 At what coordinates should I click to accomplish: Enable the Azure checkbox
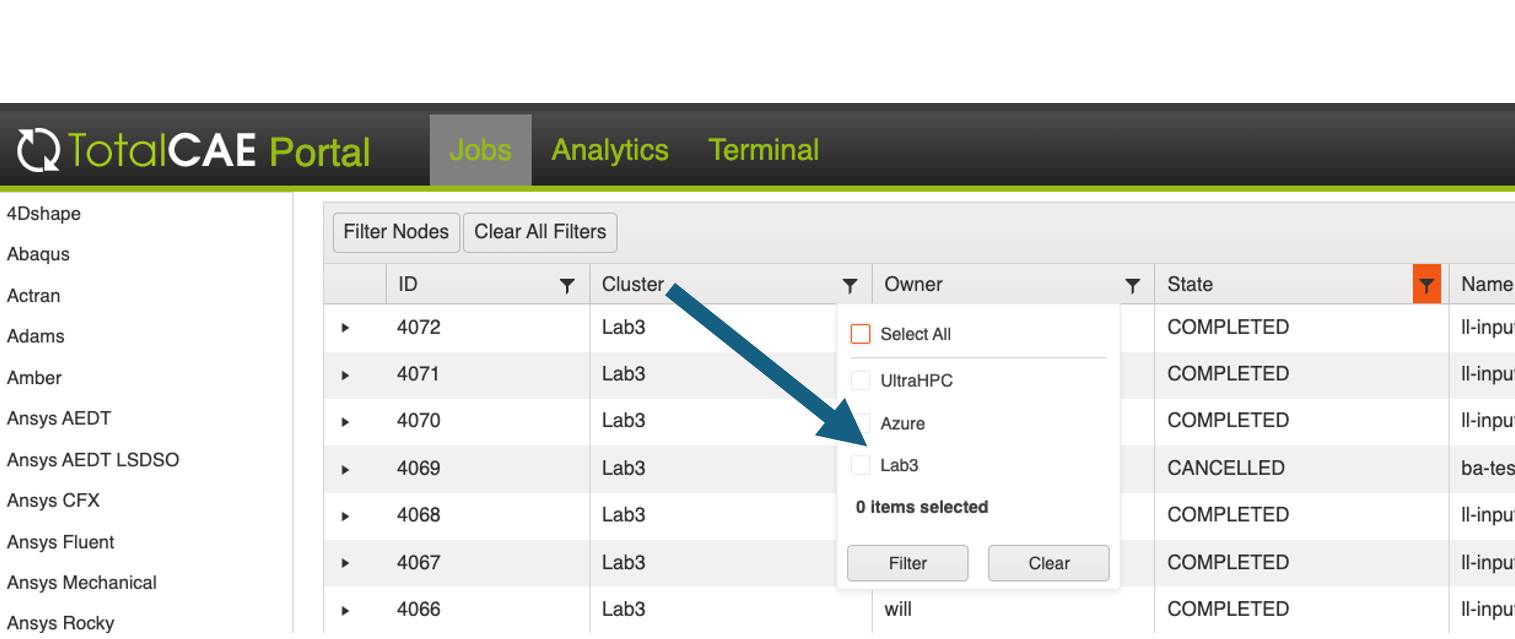(860, 423)
